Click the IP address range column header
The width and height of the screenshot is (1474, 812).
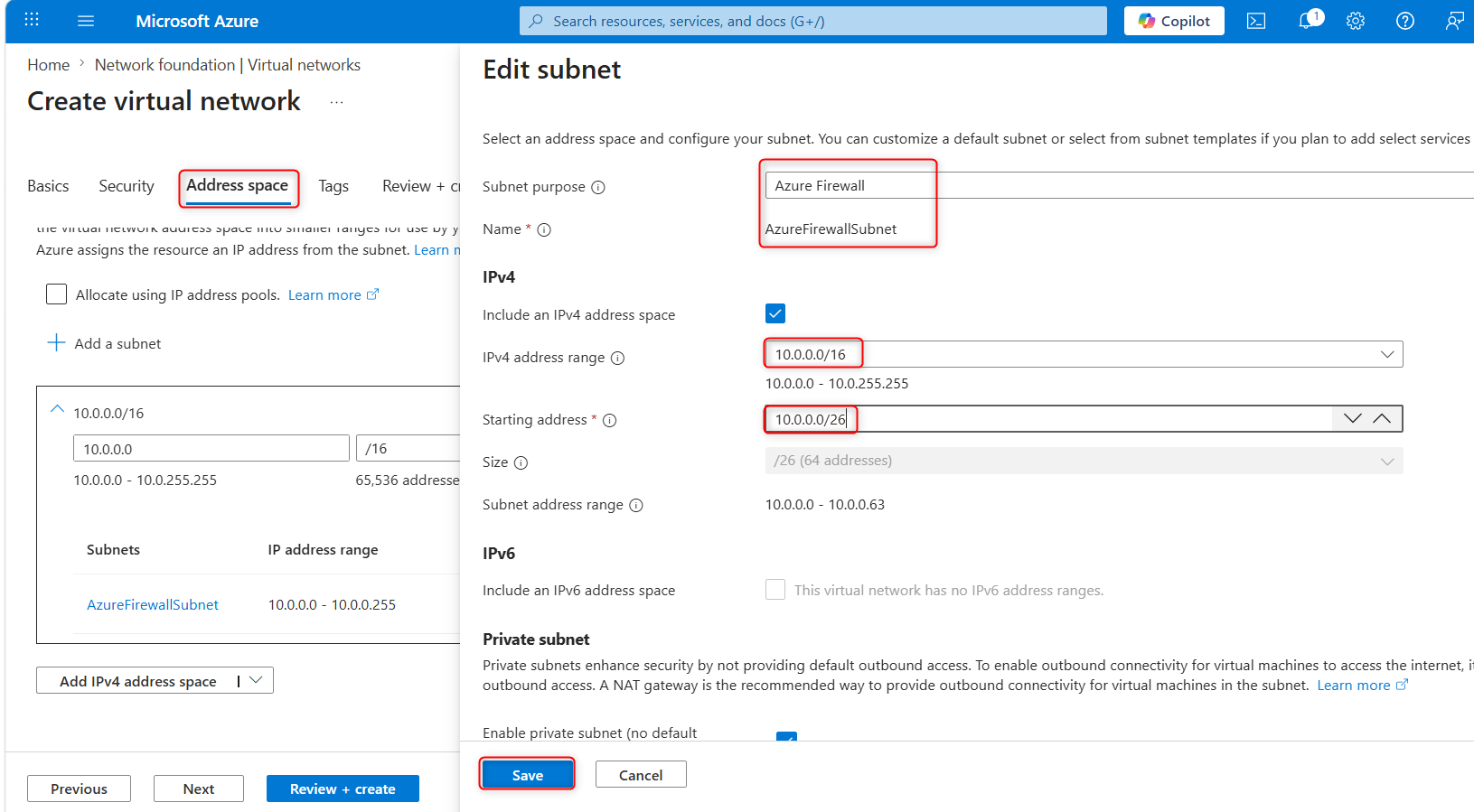[323, 550]
